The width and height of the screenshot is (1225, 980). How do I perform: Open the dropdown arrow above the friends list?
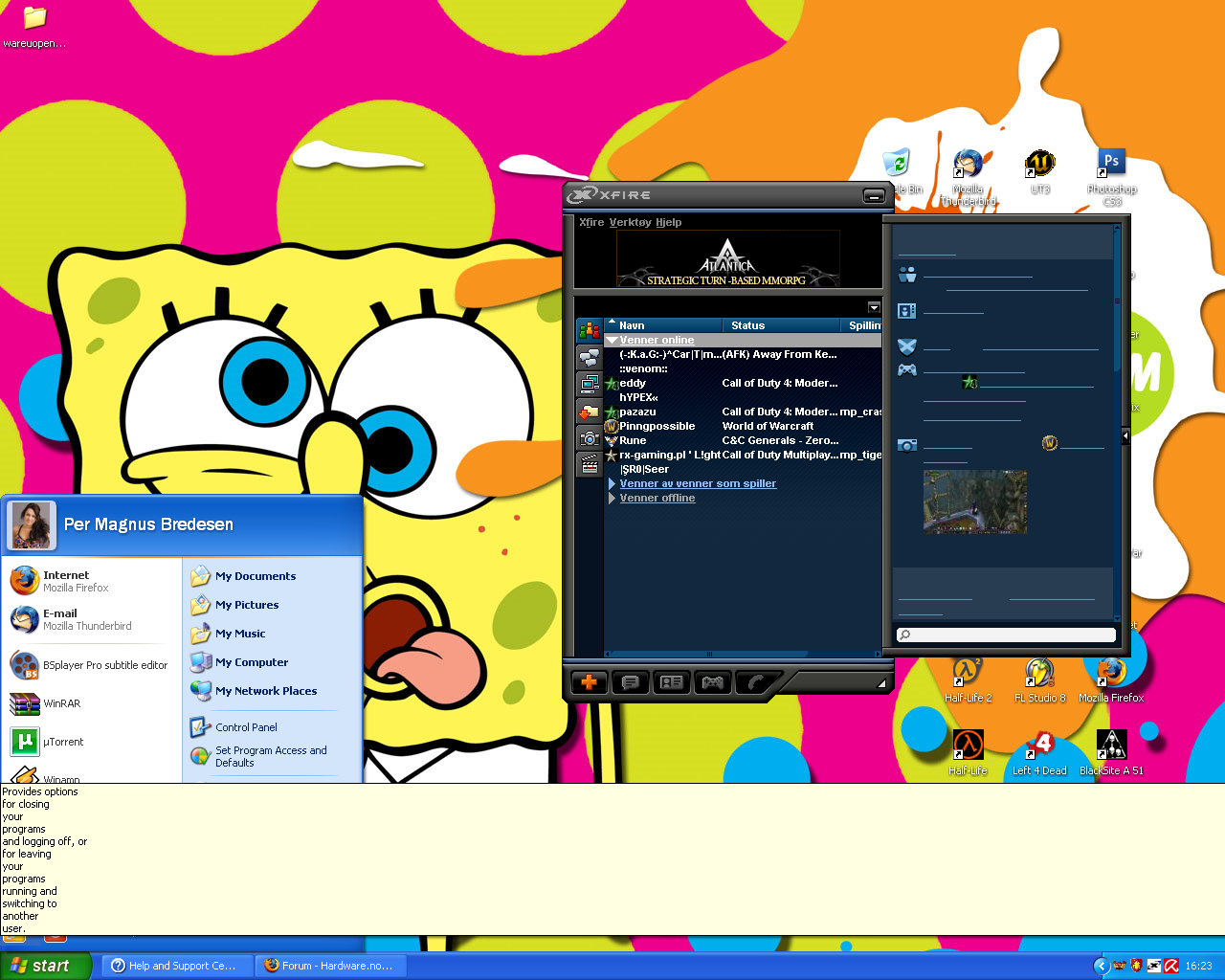click(874, 307)
